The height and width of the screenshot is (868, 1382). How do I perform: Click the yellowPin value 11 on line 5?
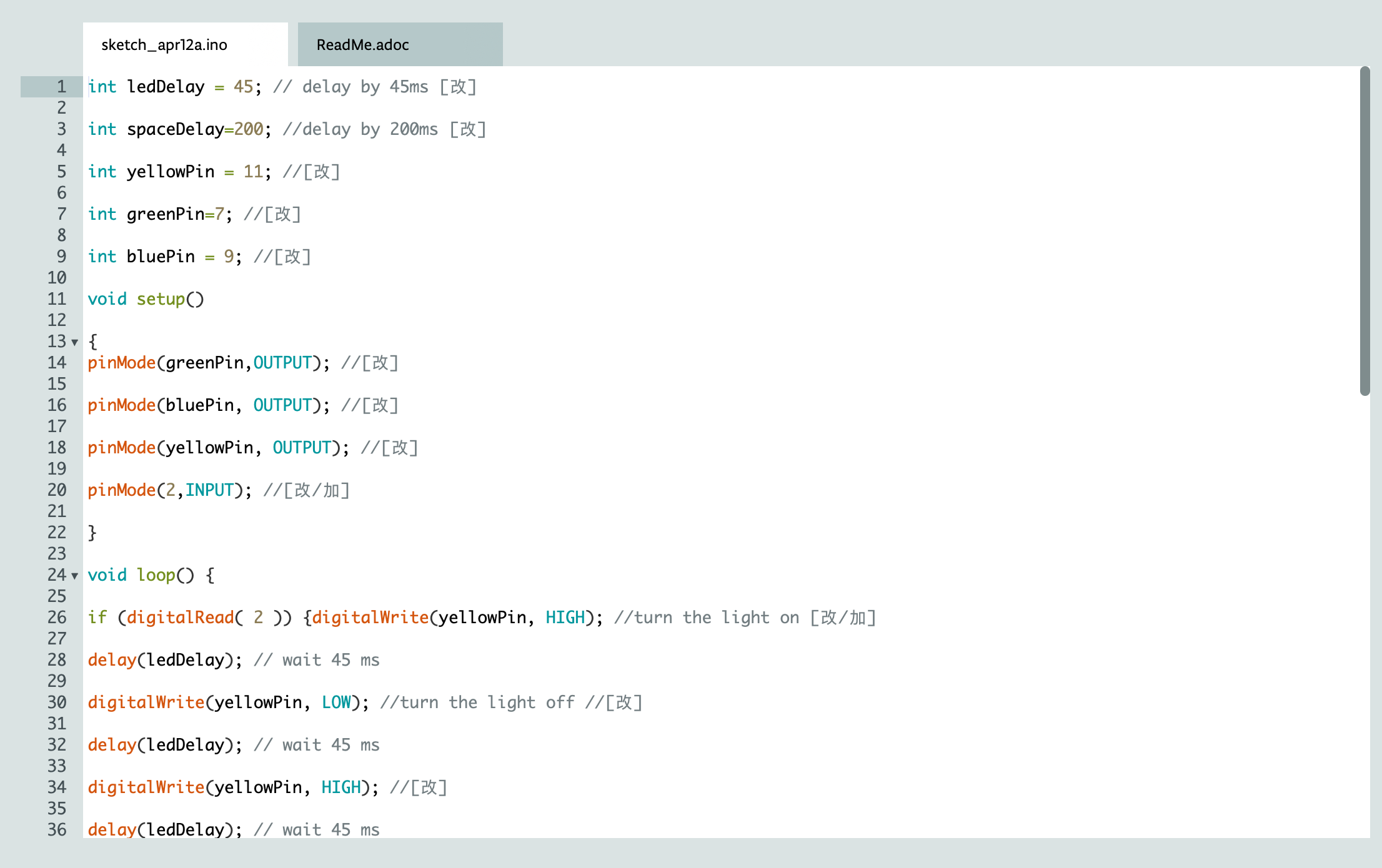[252, 171]
